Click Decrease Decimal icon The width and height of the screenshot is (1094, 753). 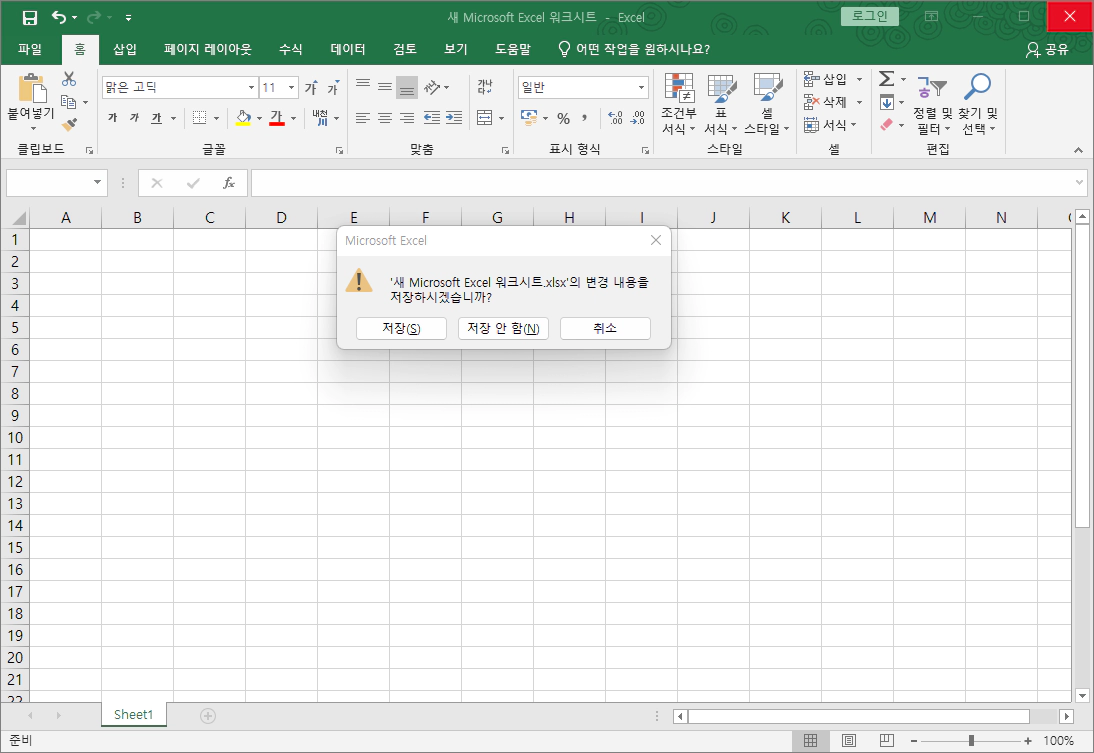point(638,118)
